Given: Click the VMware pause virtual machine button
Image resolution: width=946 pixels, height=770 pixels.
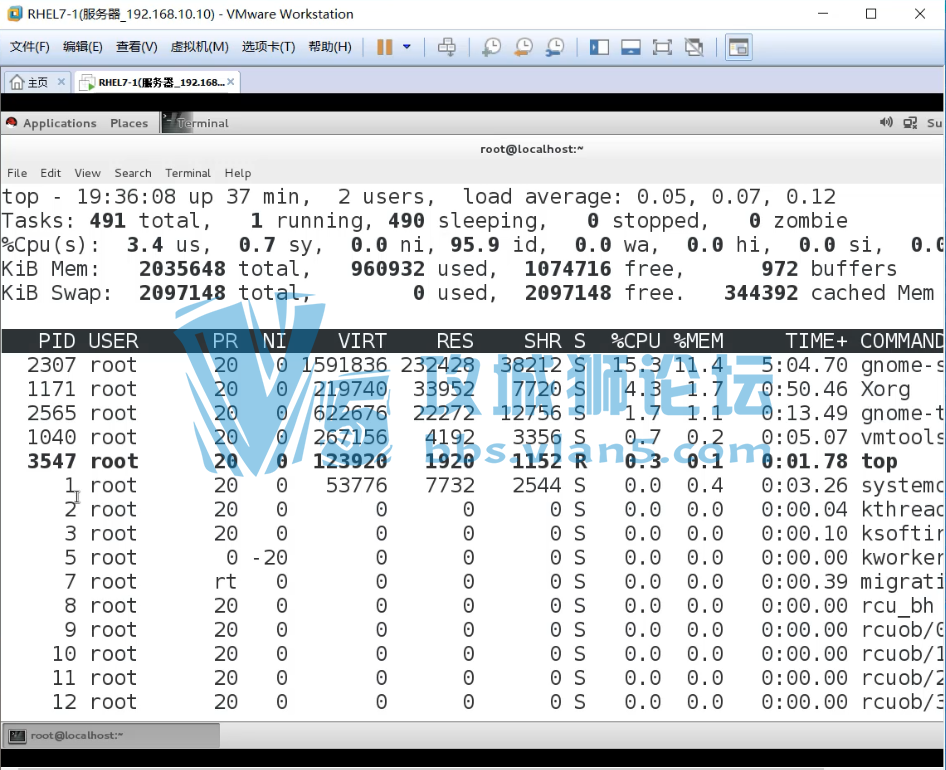Looking at the screenshot, I should [384, 47].
